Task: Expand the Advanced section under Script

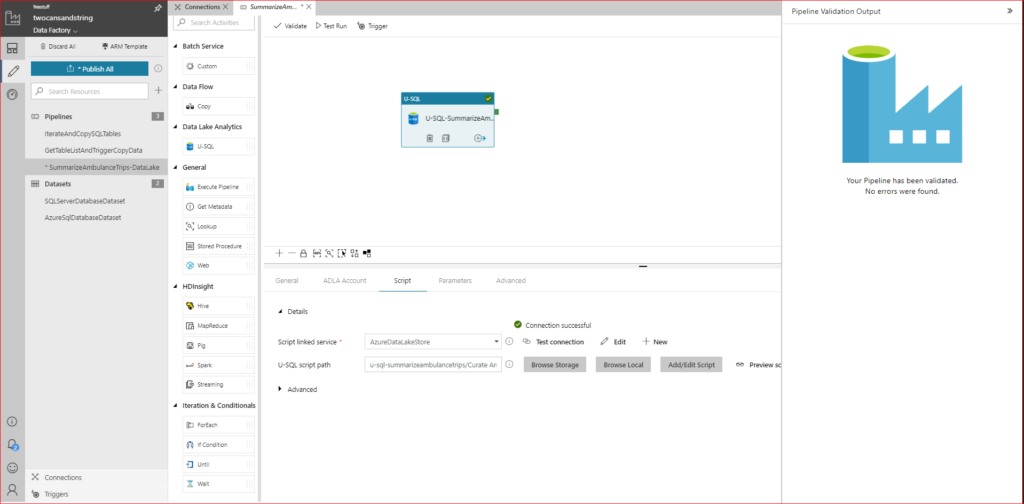Action: pos(280,389)
